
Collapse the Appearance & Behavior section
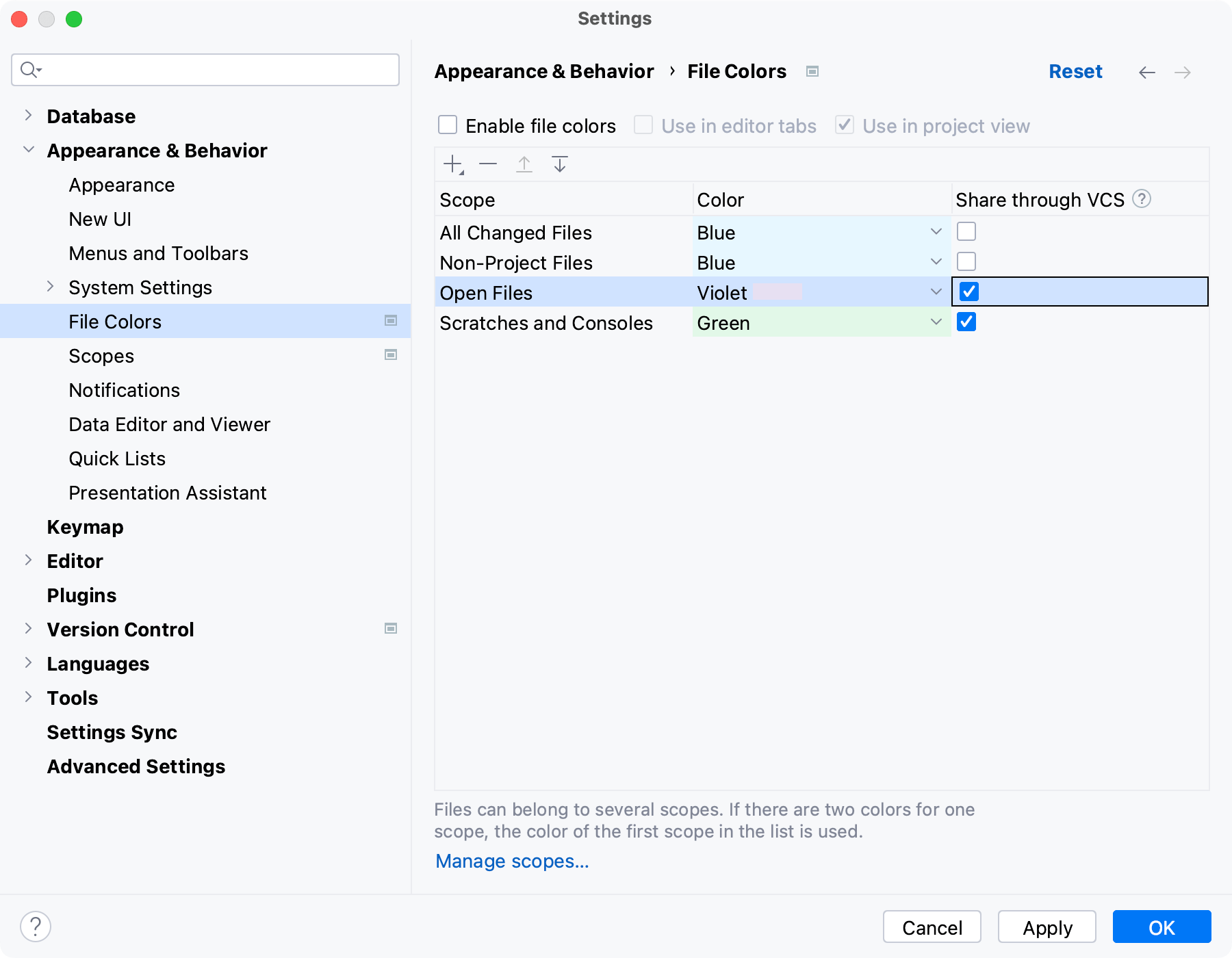click(29, 150)
